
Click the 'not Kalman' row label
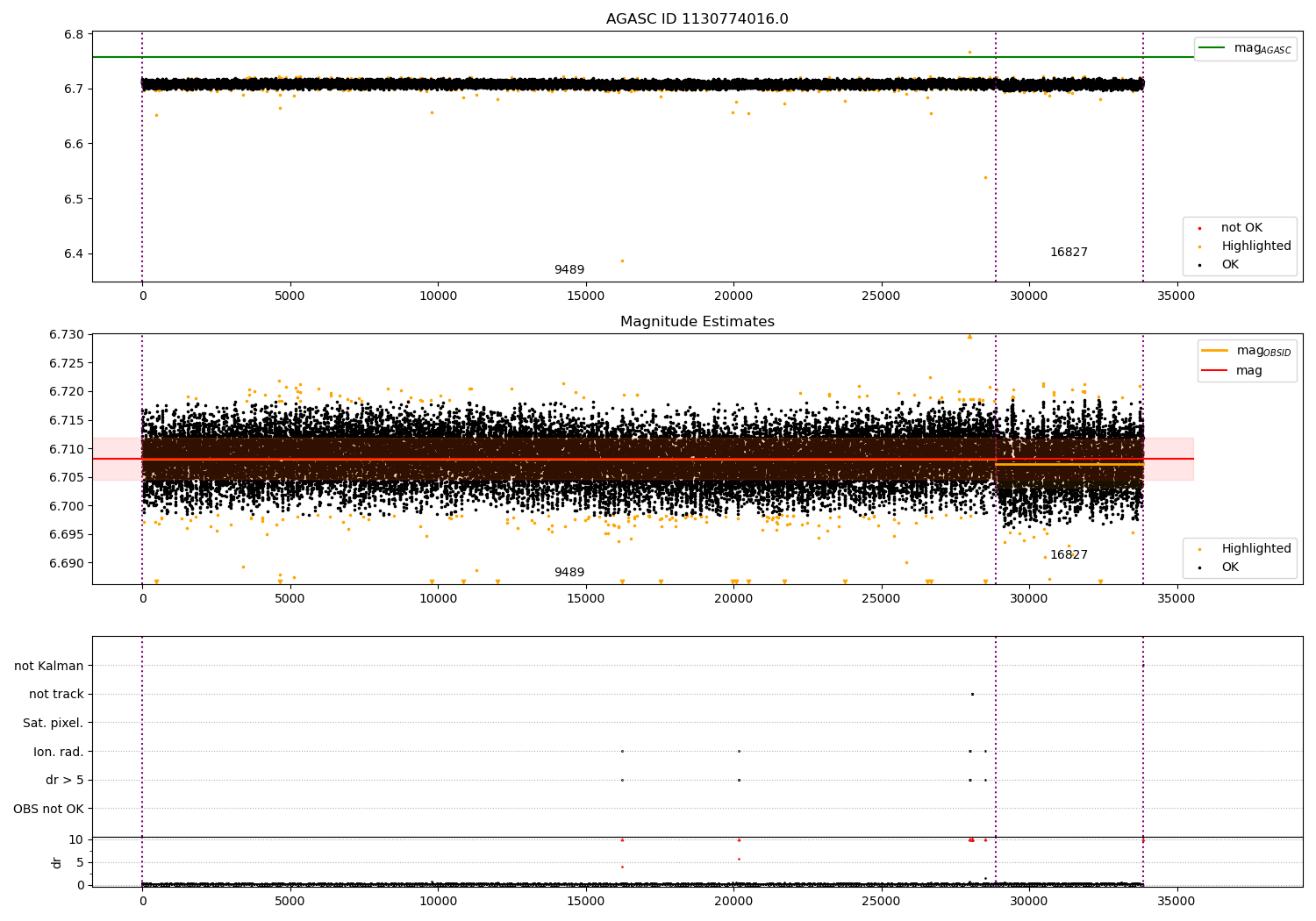click(x=49, y=666)
